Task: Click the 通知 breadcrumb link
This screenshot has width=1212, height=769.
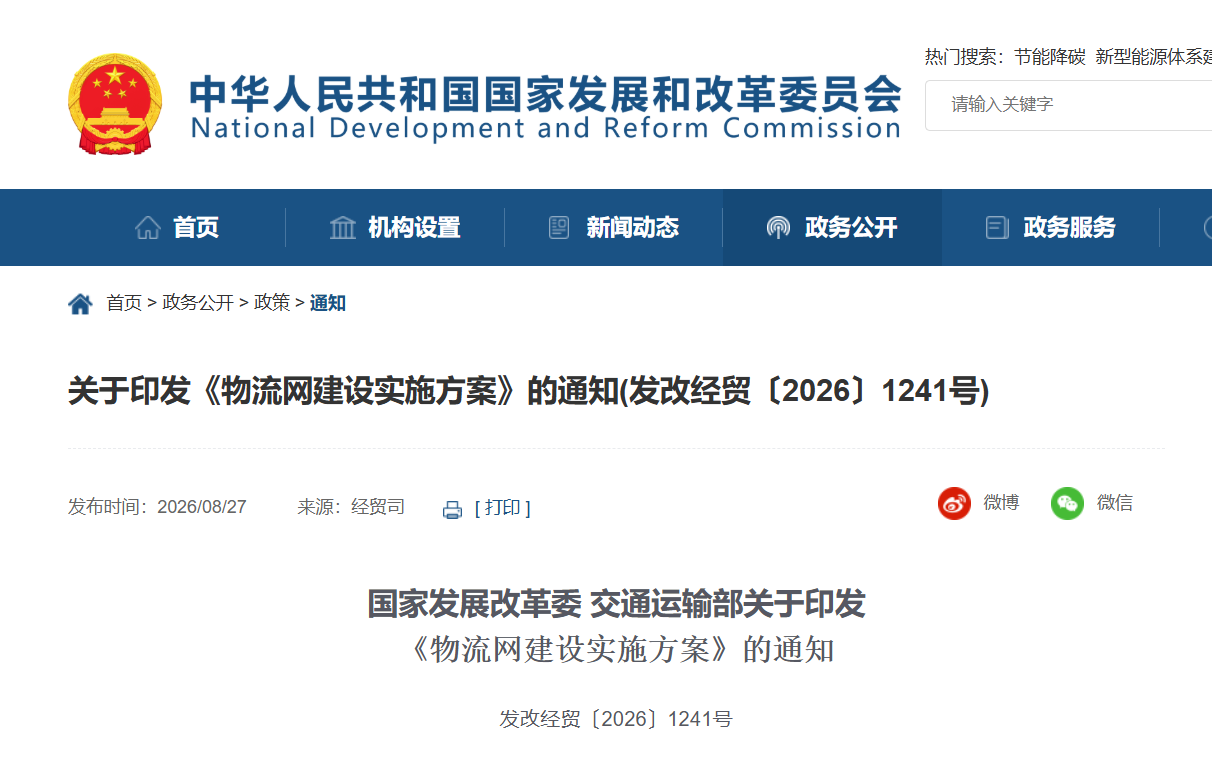Action: pyautogui.click(x=327, y=303)
